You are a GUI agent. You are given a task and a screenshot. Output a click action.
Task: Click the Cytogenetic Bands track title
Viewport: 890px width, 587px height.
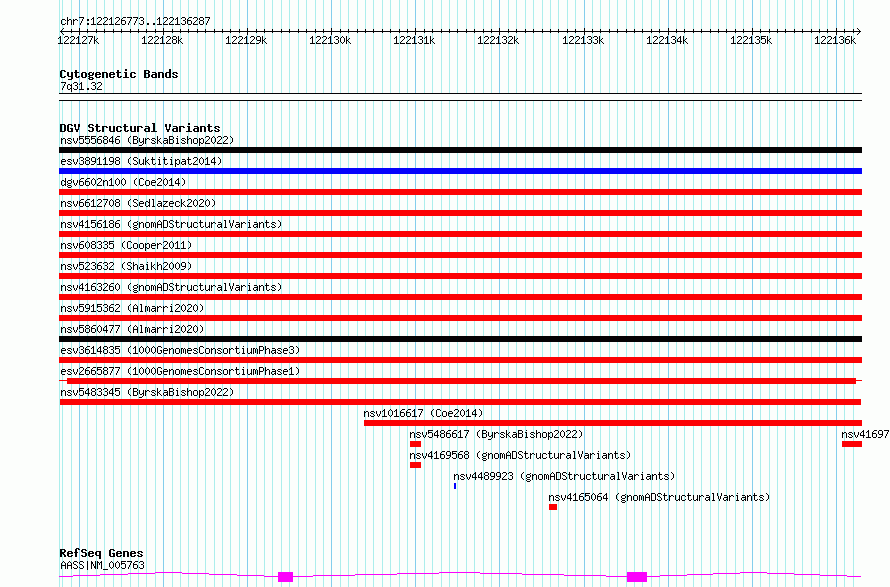pos(119,74)
